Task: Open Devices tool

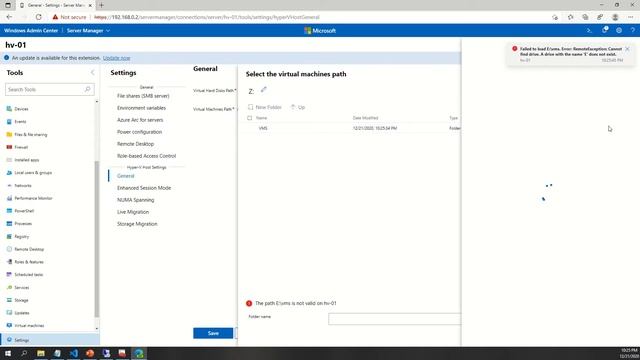Action: pos(21,109)
